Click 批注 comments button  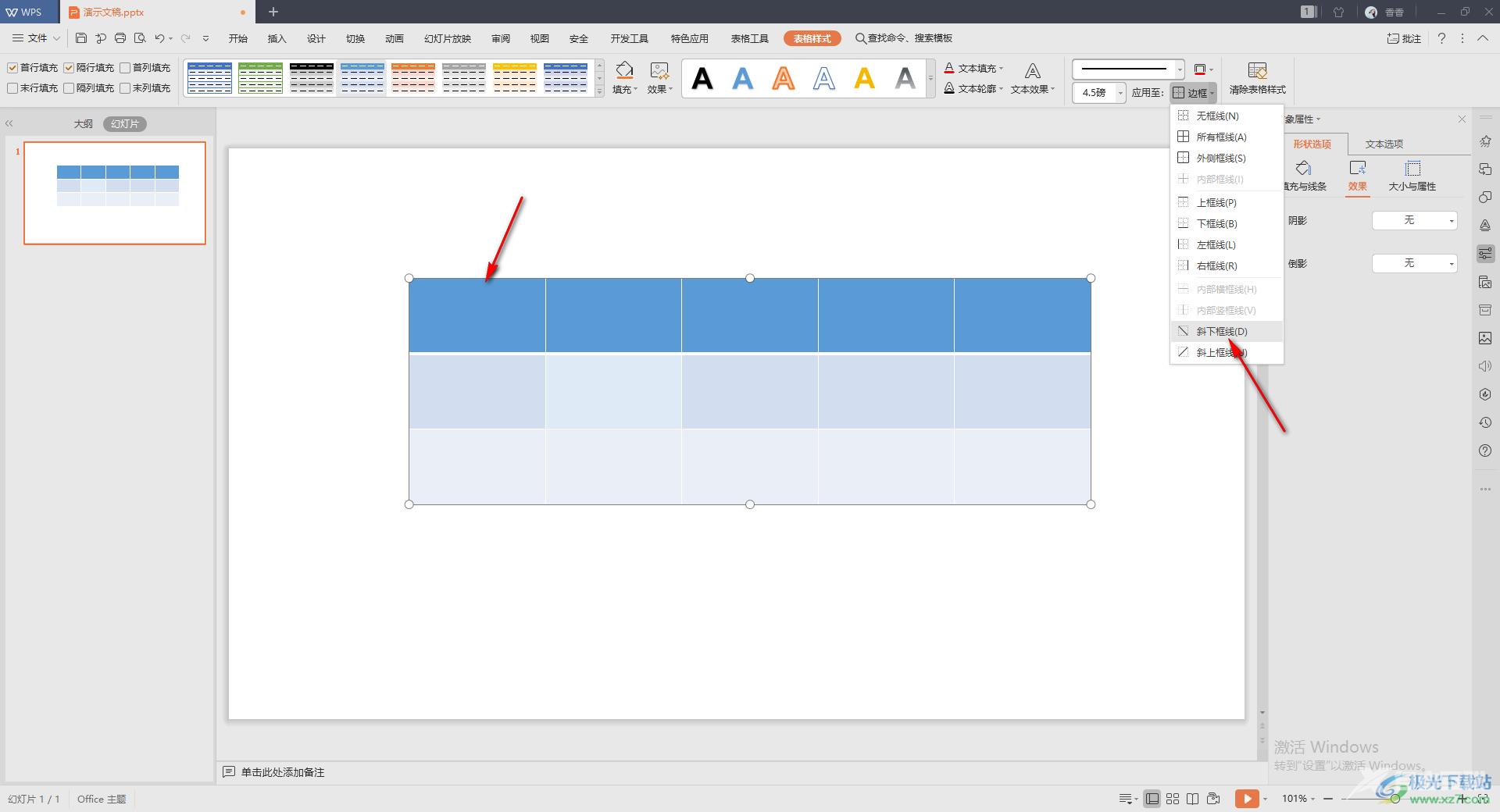(1404, 38)
